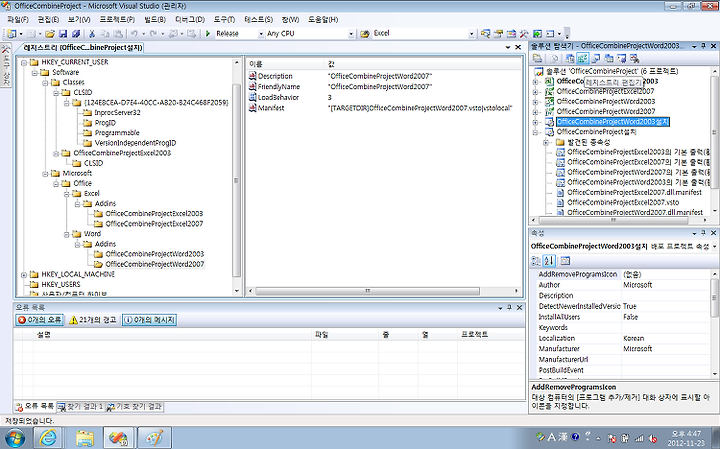This screenshot has width=720, height=449.
Task: Open the 파일(F) menu
Action: pyautogui.click(x=18, y=20)
